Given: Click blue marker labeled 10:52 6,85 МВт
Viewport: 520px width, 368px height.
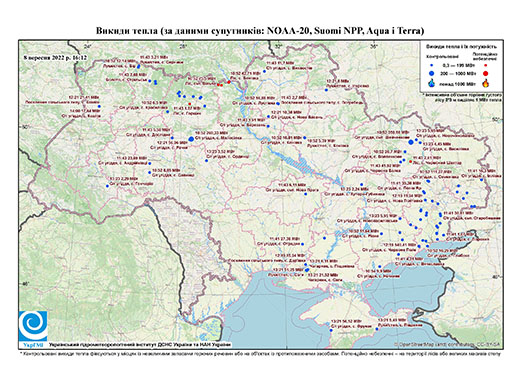Looking at the screenshot, I should click(x=149, y=172).
